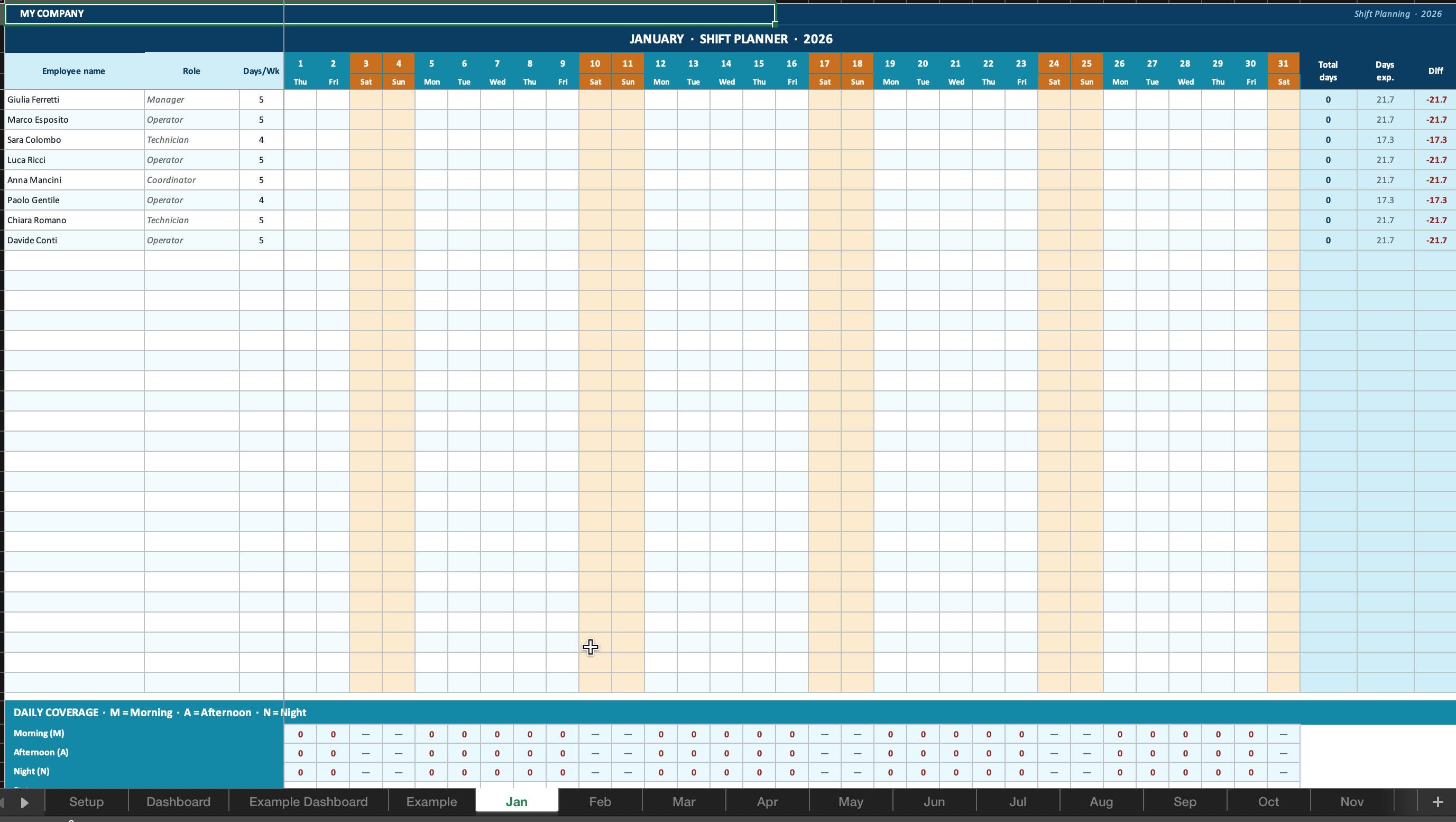Image resolution: width=1456 pixels, height=822 pixels.
Task: Select Sara Colombo name cell
Action: pos(75,140)
